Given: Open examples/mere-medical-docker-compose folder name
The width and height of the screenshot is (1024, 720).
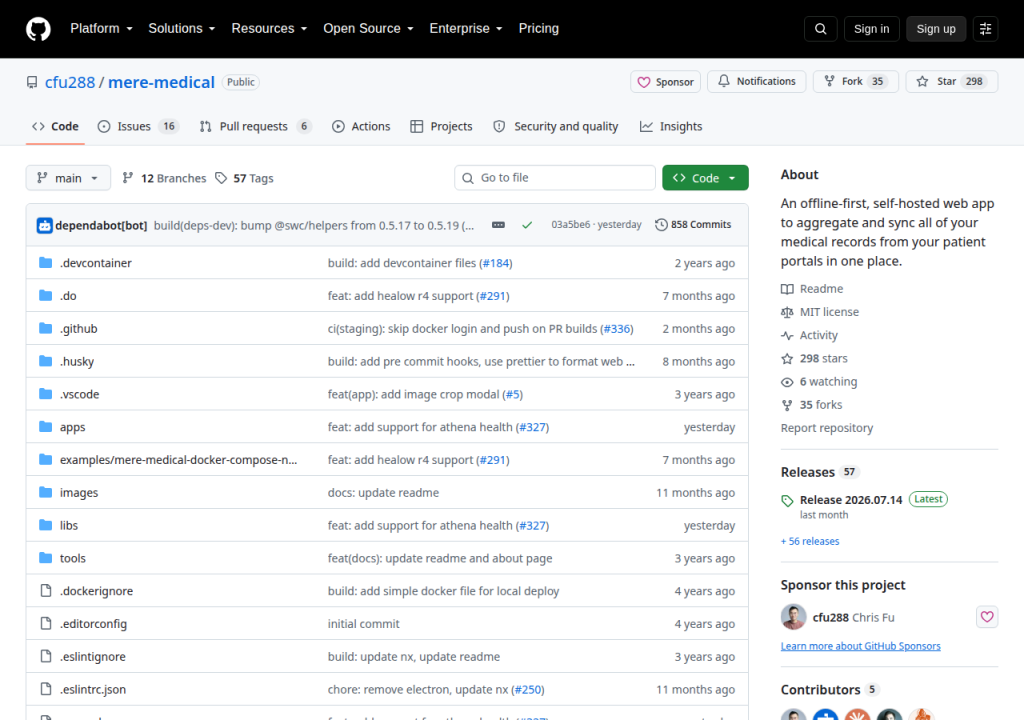Looking at the screenshot, I should [178, 459].
